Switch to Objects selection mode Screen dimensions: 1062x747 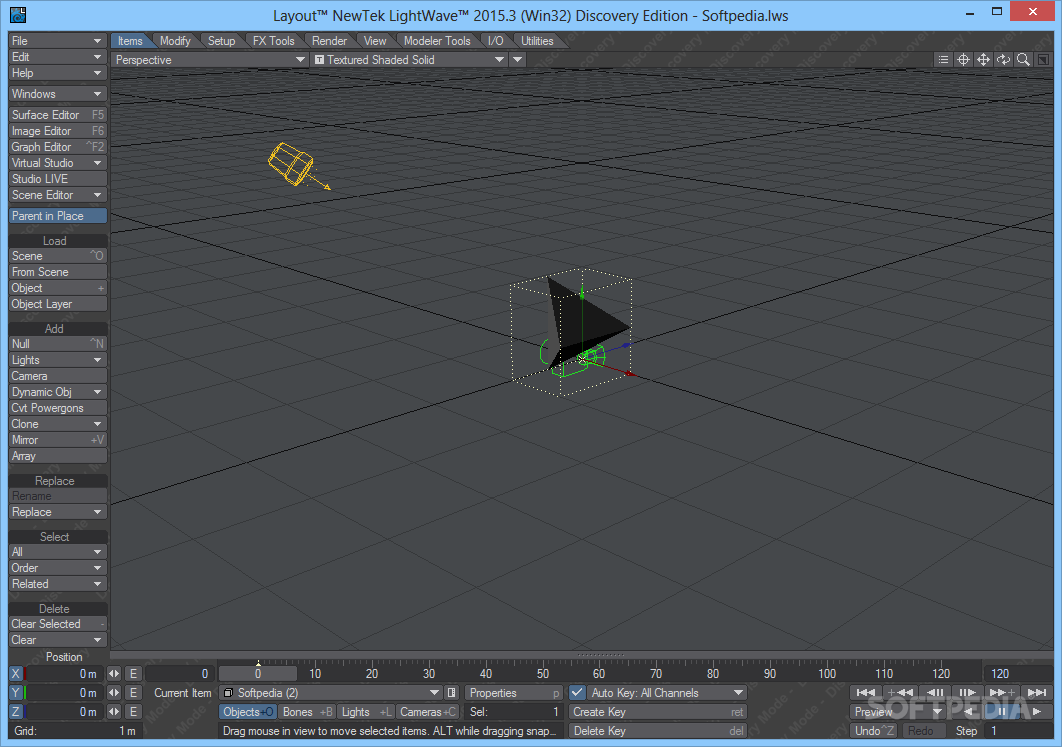[248, 712]
